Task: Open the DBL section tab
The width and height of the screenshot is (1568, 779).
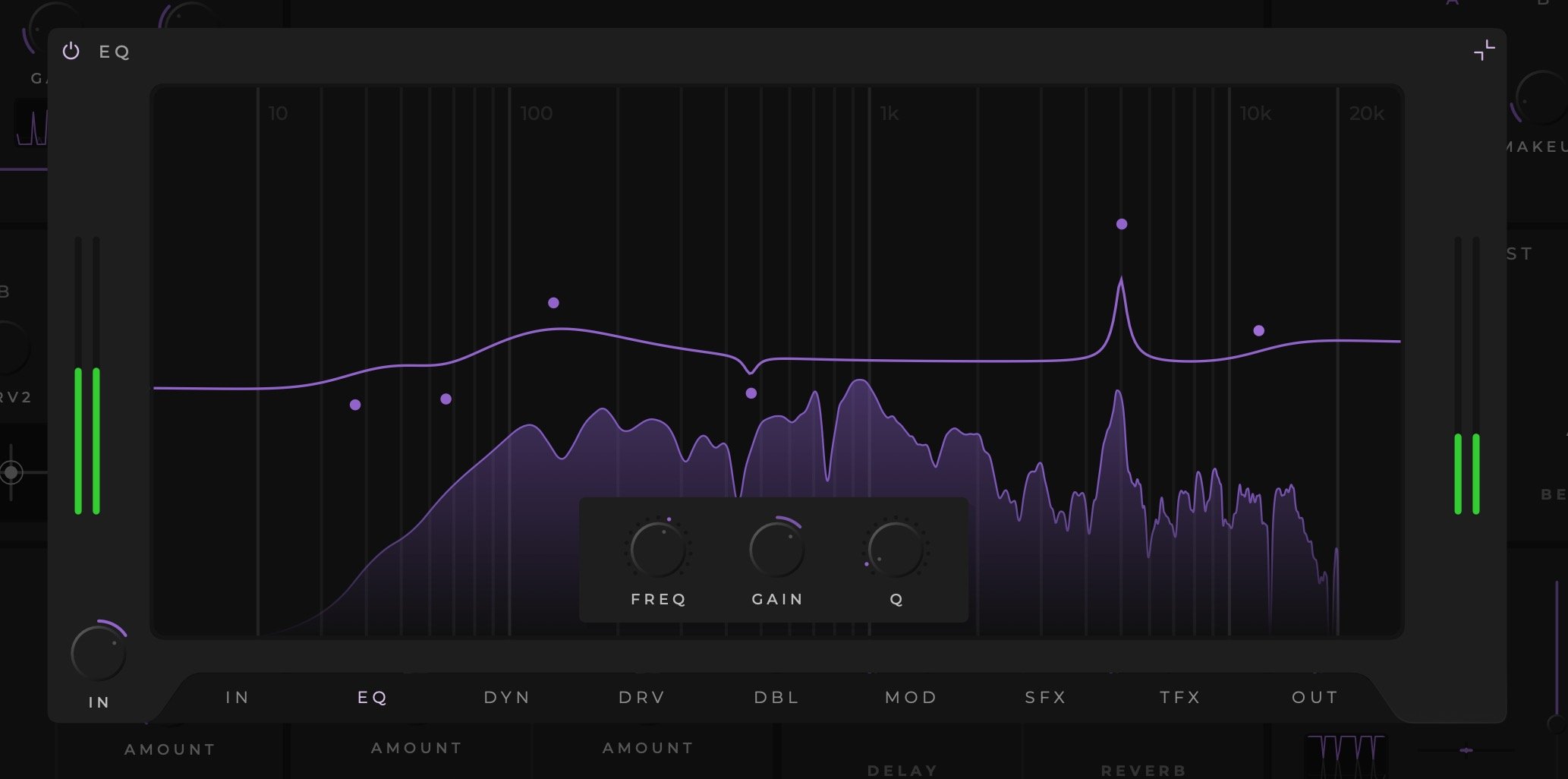Action: click(x=776, y=696)
